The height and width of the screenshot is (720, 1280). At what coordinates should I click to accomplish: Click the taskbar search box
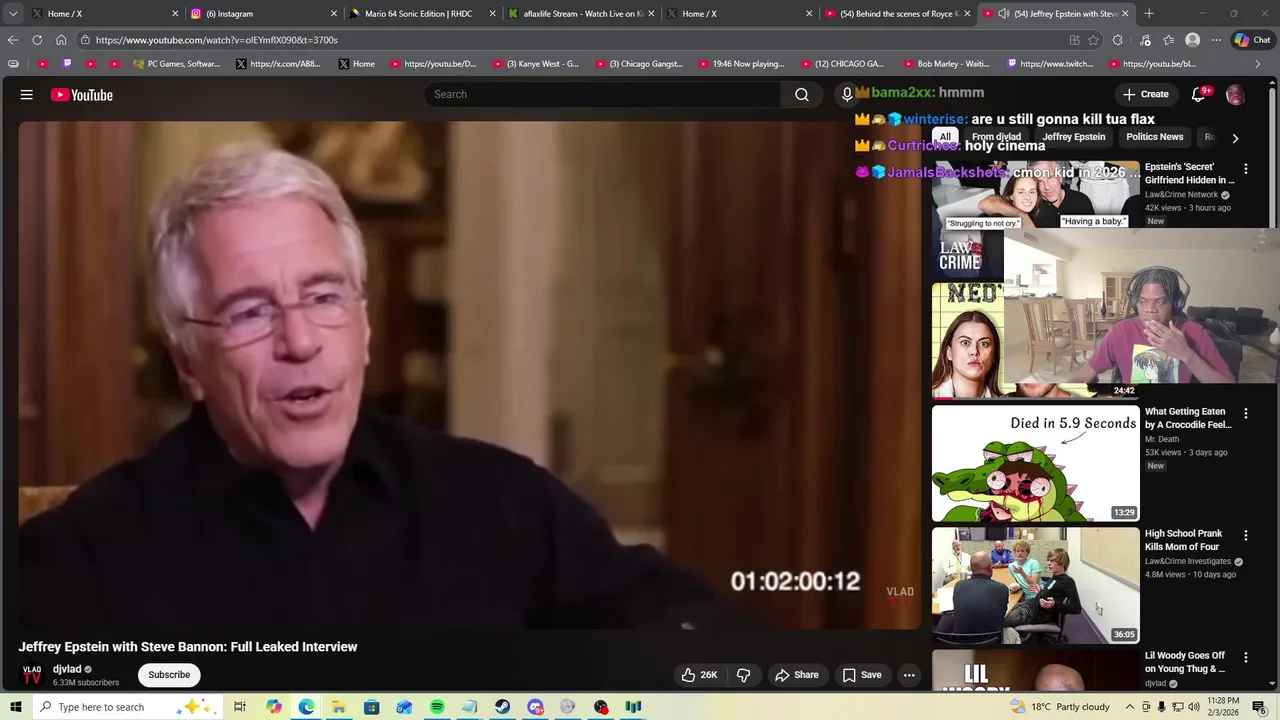click(x=128, y=707)
